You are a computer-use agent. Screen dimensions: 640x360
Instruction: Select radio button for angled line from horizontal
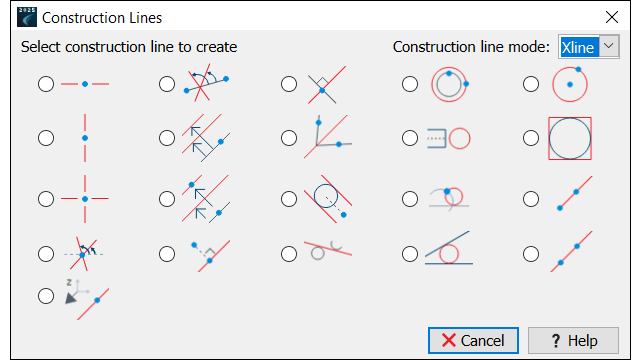[46, 254]
